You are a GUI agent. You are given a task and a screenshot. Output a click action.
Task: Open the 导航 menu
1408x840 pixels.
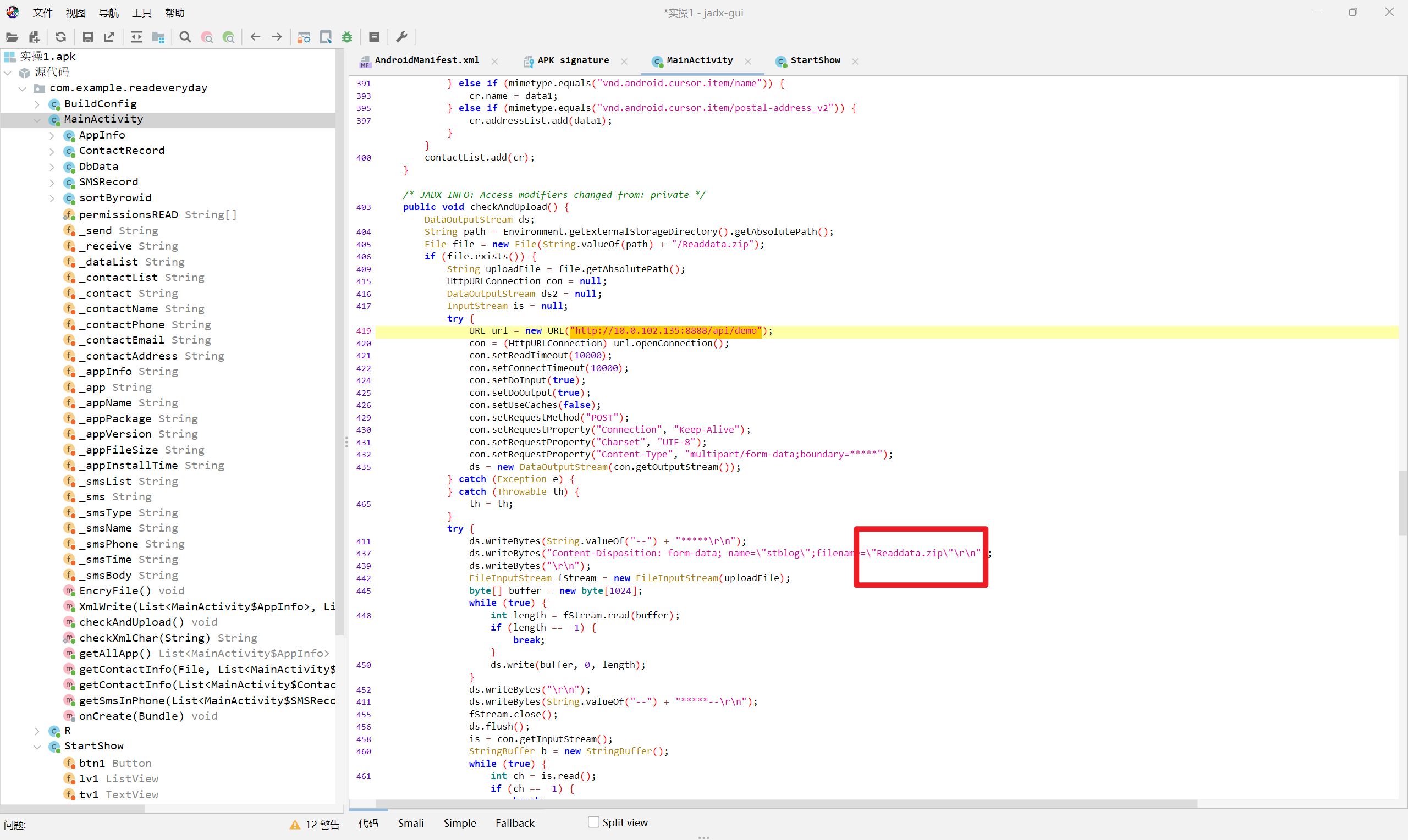[109, 13]
